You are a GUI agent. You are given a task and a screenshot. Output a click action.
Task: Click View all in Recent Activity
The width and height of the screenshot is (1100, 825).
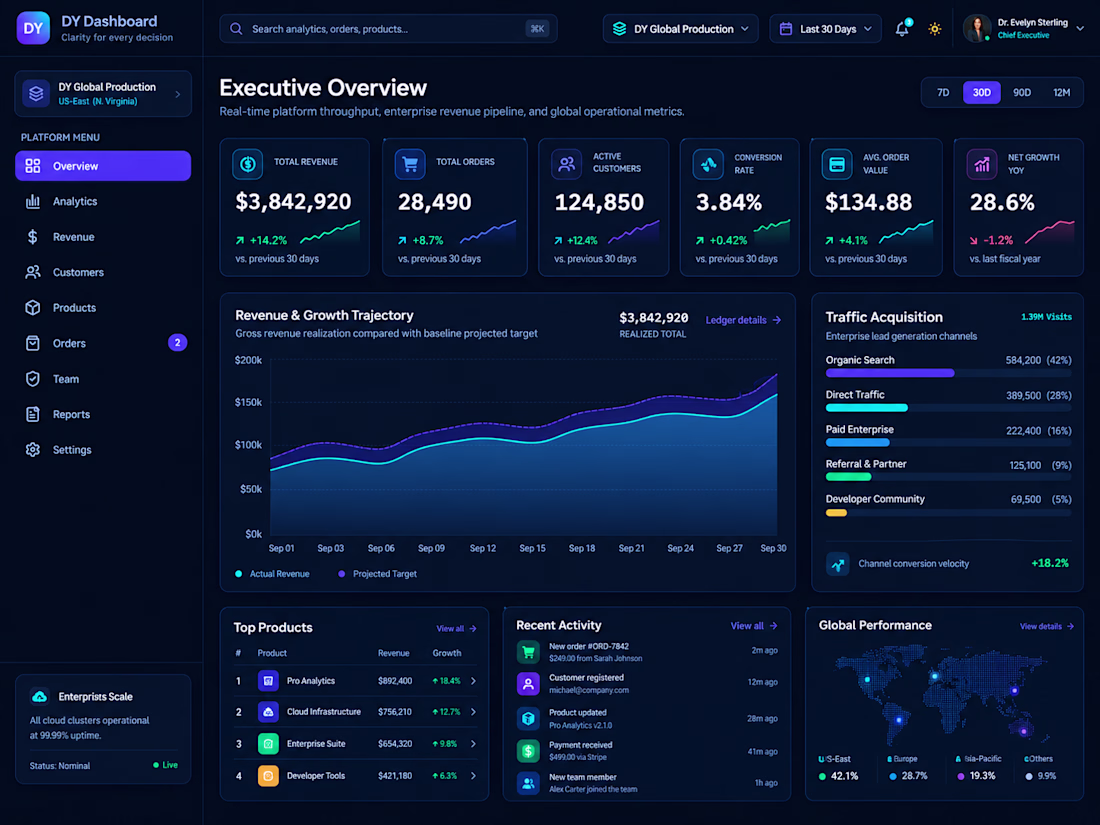pyautogui.click(x=753, y=626)
